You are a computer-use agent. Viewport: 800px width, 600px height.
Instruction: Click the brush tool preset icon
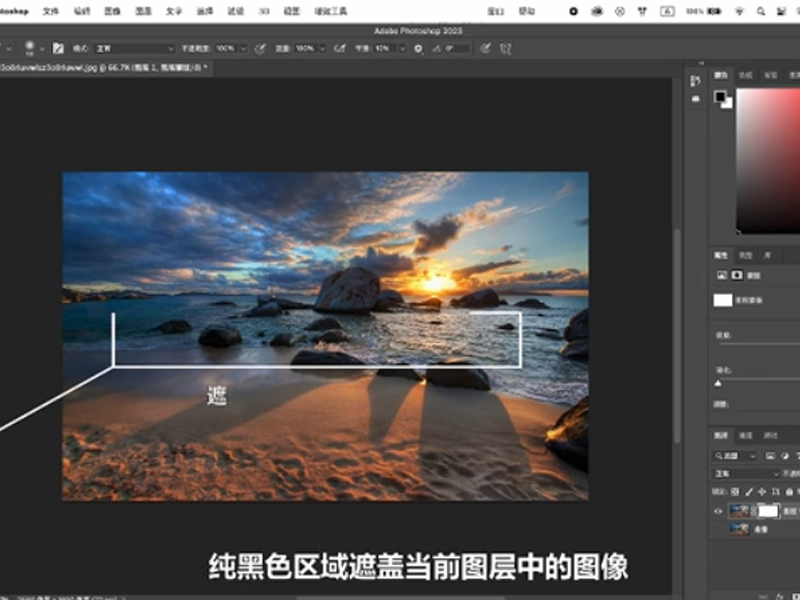(x=30, y=48)
